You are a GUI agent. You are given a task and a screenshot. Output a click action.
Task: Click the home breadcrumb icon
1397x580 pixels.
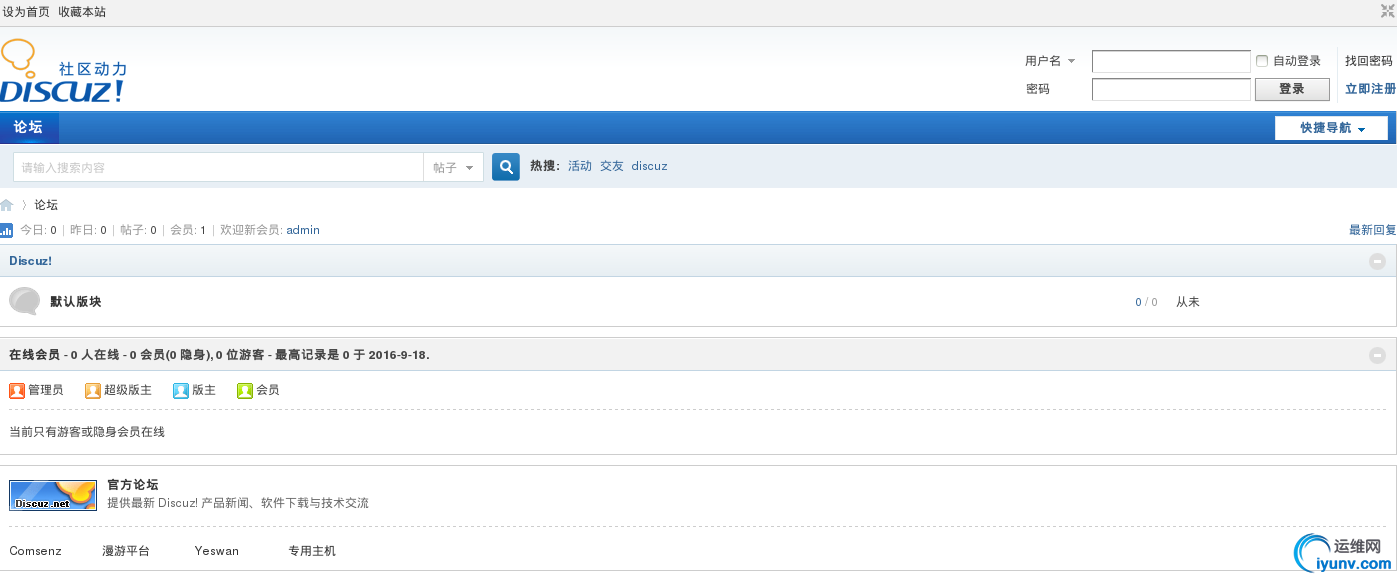7,205
